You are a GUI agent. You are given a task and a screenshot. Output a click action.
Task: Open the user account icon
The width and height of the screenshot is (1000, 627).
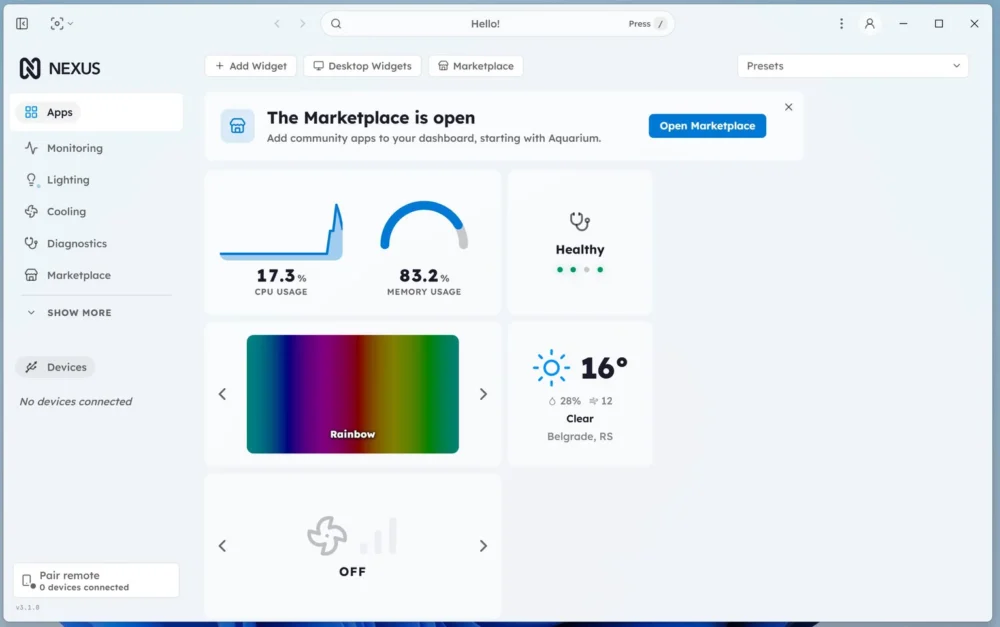pos(869,24)
